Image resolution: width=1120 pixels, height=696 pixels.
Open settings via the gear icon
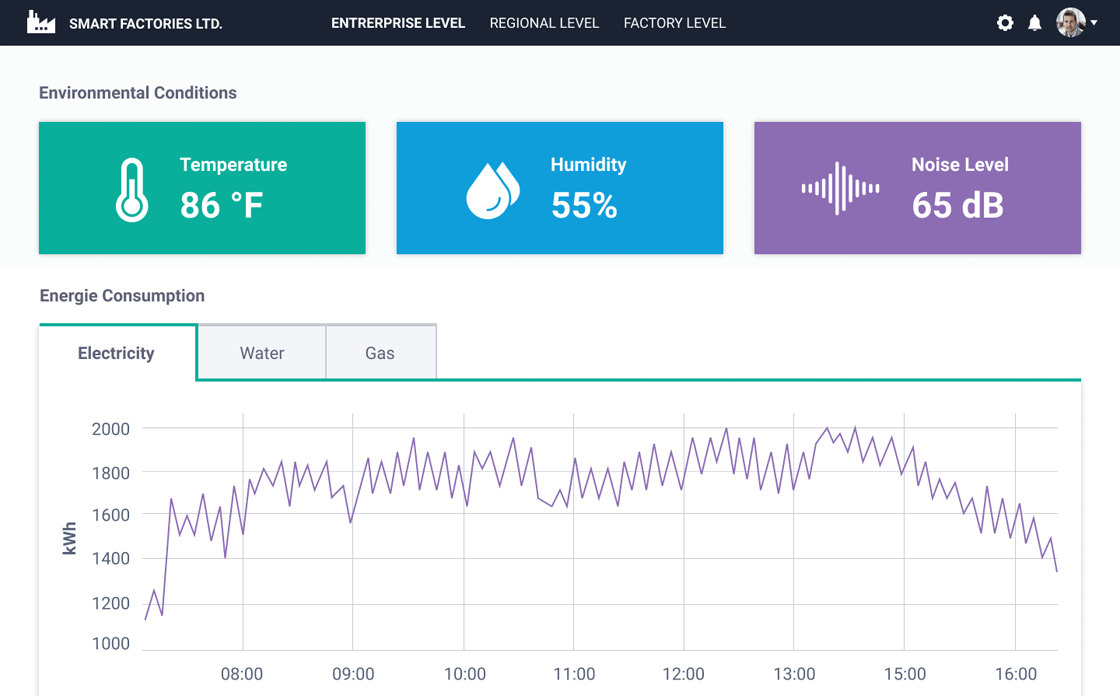coord(1005,23)
